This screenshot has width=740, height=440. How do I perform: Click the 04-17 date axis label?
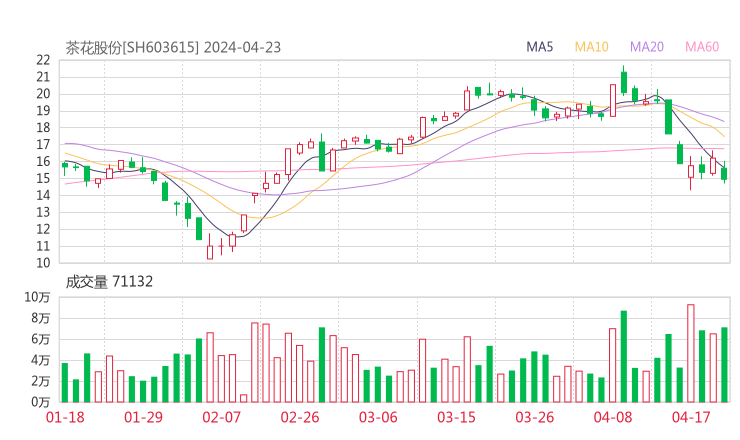[691, 417]
